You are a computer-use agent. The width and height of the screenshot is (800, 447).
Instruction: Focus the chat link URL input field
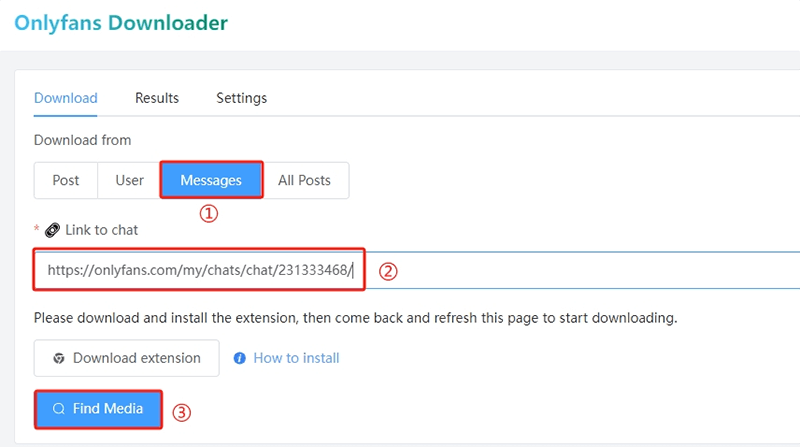tap(580, 270)
